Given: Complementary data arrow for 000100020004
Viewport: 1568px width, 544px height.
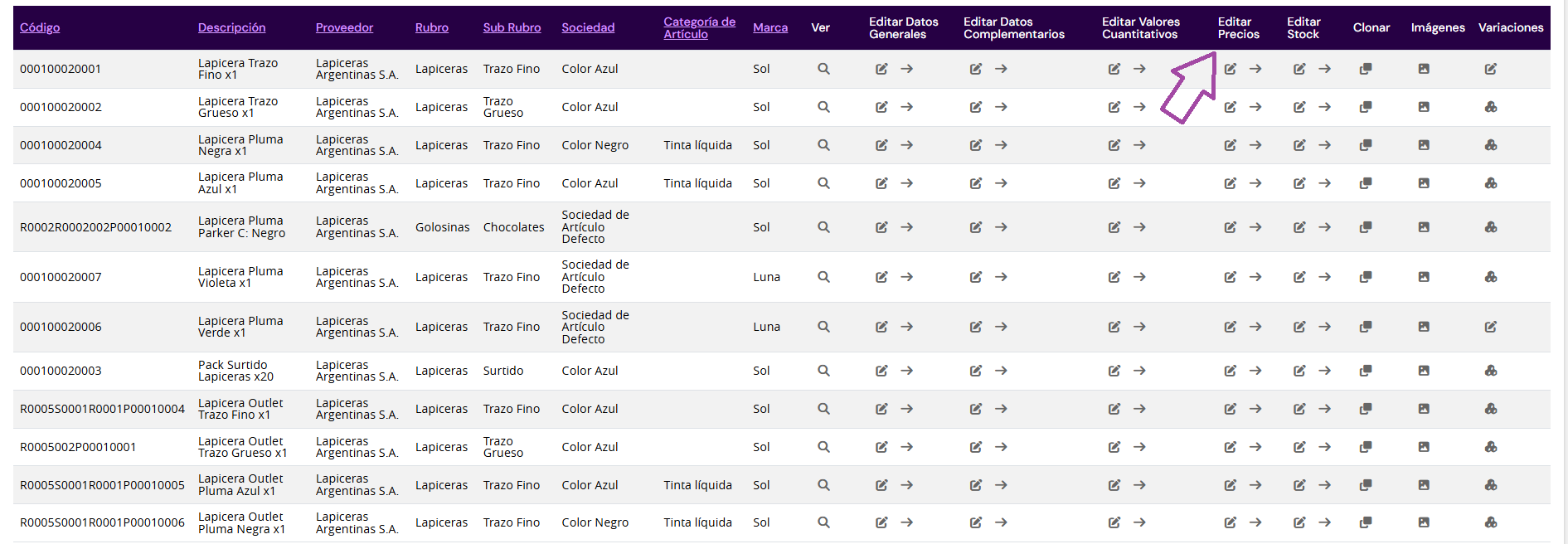Looking at the screenshot, I should 1002,145.
